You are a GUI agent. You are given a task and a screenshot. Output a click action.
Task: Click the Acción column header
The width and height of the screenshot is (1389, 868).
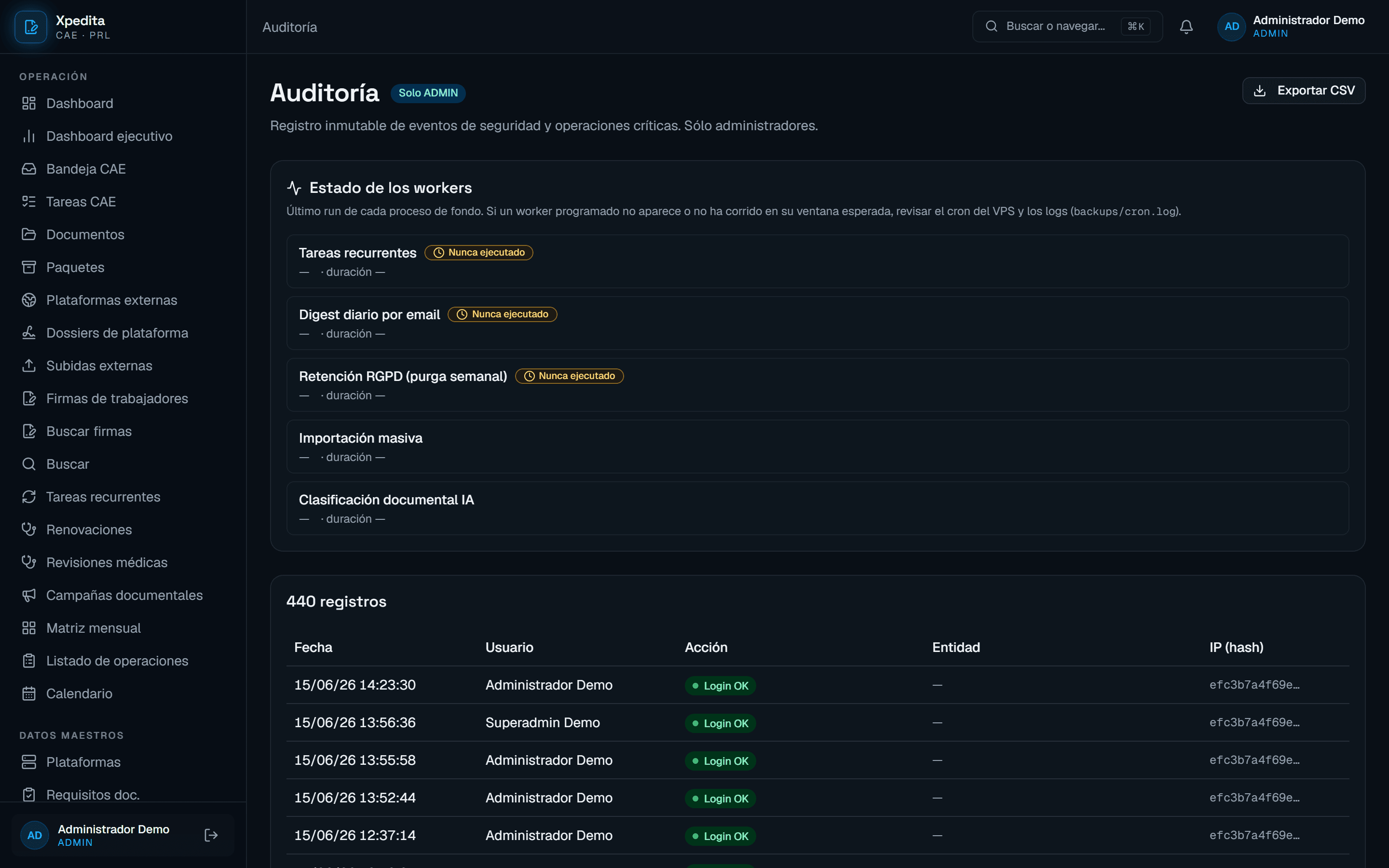click(x=706, y=648)
